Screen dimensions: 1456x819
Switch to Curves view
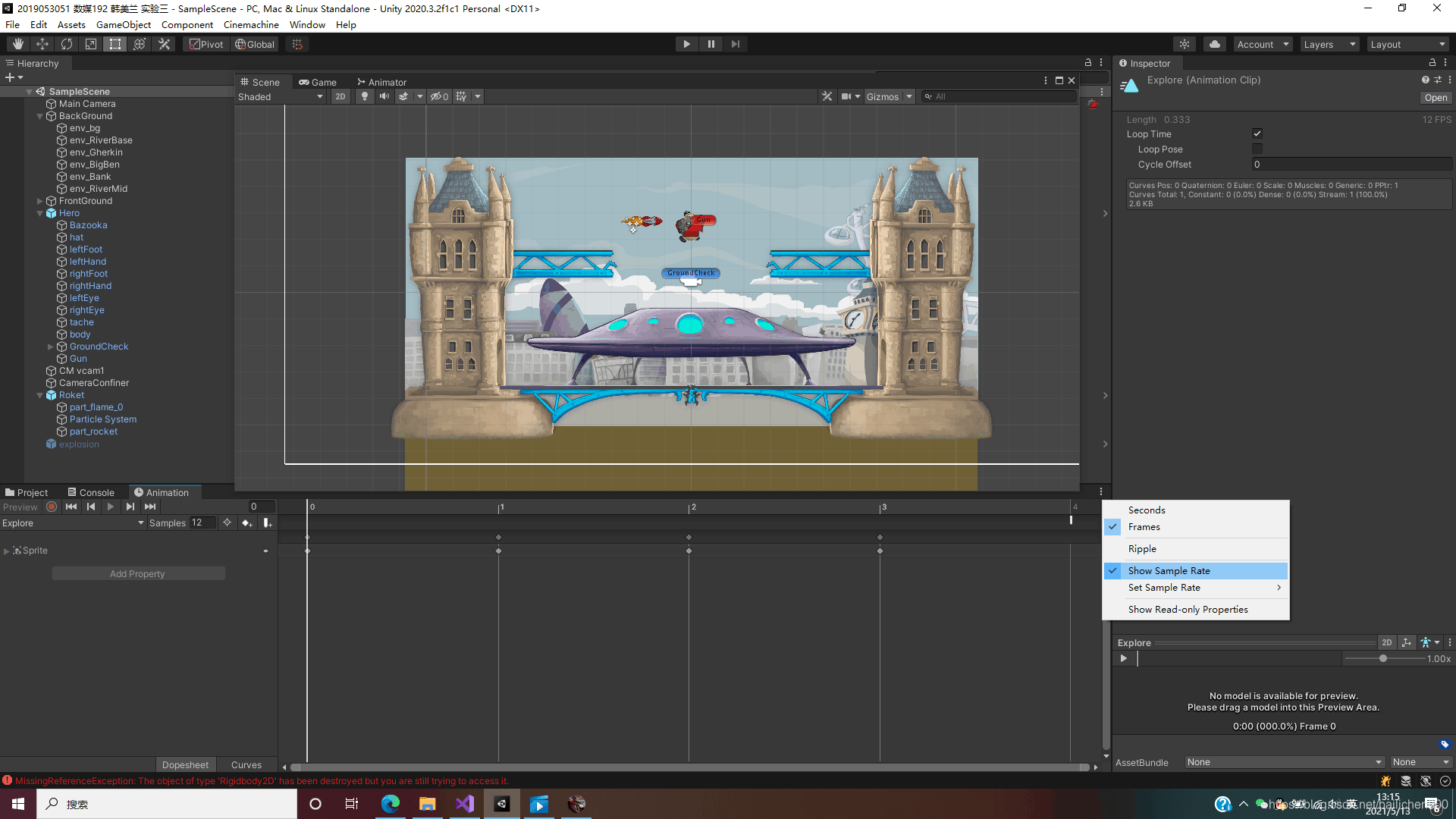tap(246, 765)
